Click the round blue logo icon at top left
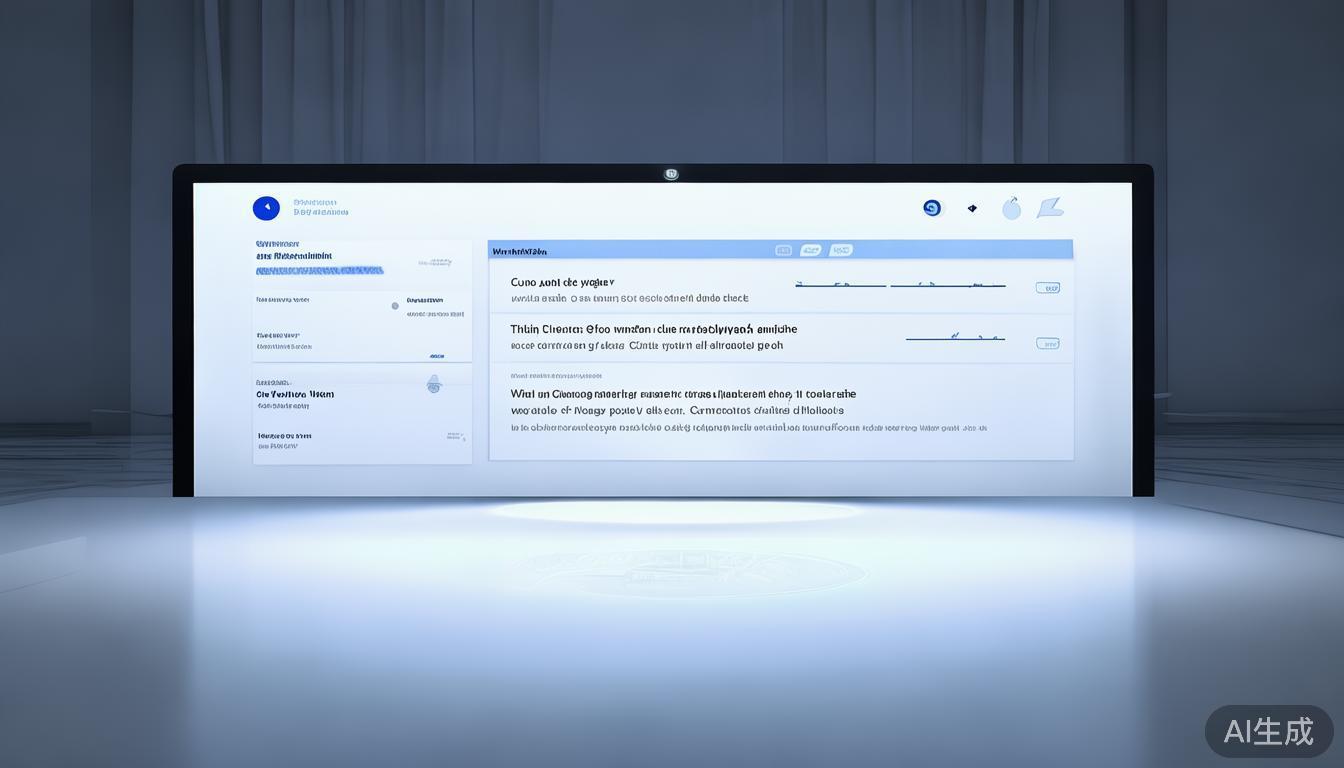Image resolution: width=1344 pixels, height=768 pixels. (266, 208)
